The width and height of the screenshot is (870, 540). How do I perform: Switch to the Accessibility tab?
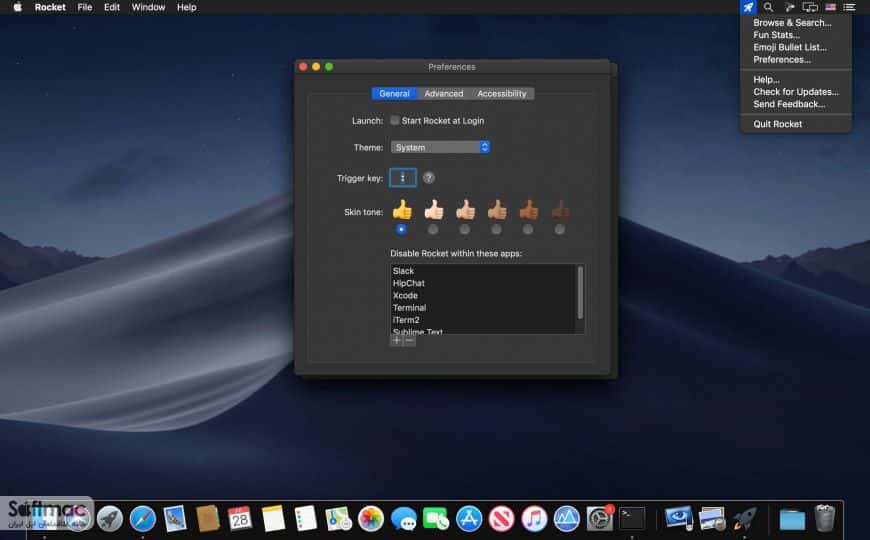point(502,93)
